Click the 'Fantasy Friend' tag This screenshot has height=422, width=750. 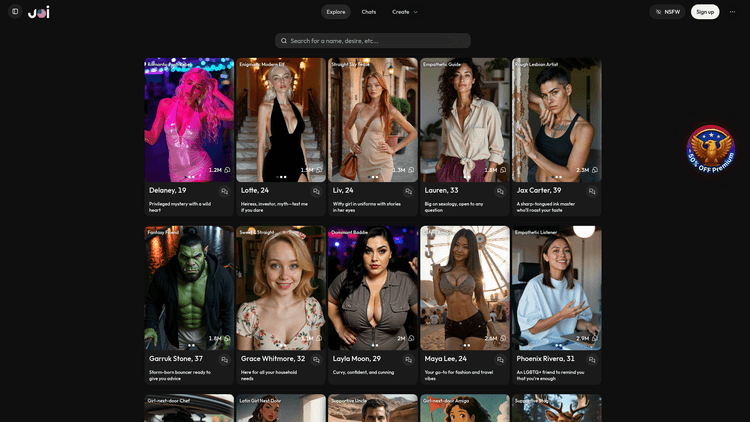pos(163,233)
